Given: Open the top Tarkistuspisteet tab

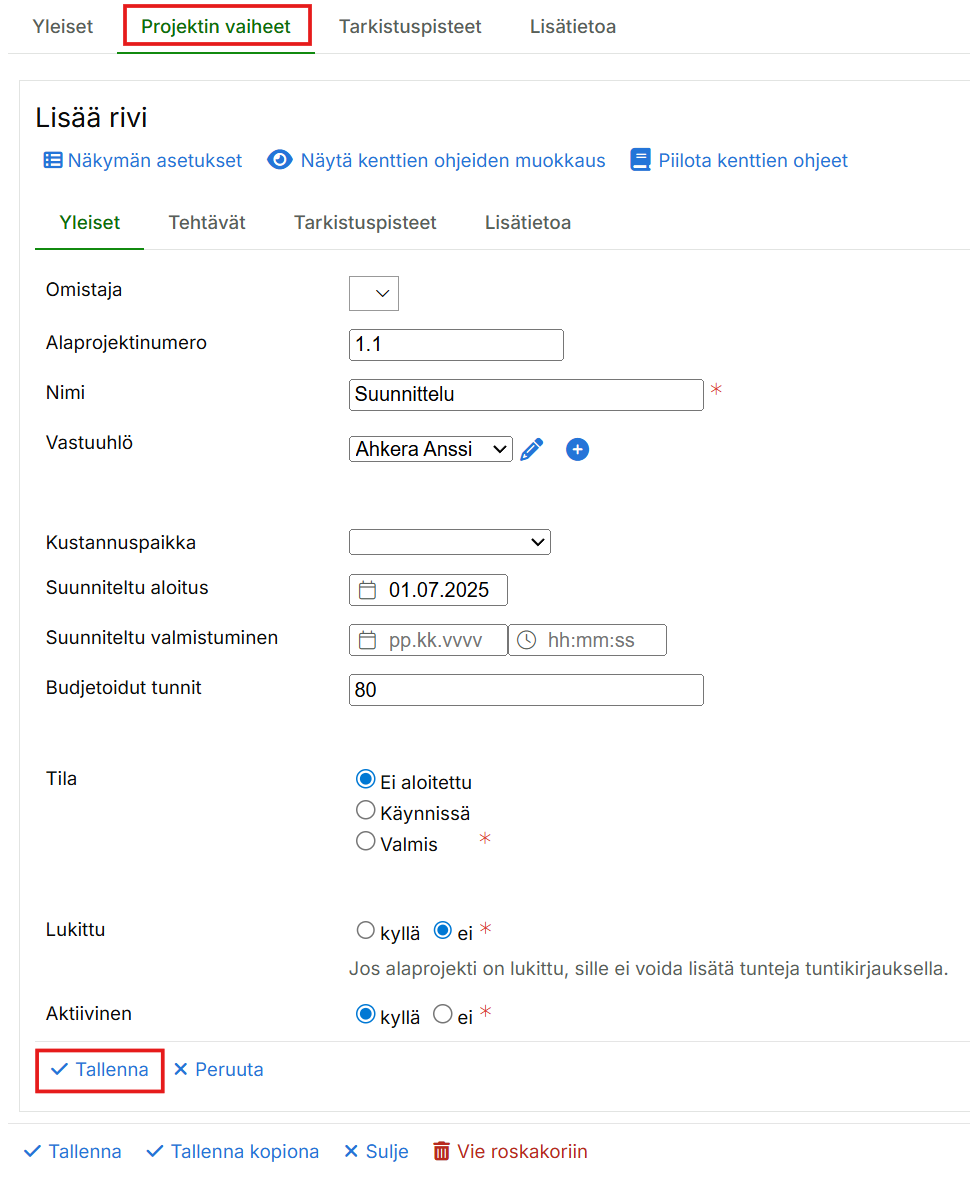Looking at the screenshot, I should pyautogui.click(x=410, y=26).
